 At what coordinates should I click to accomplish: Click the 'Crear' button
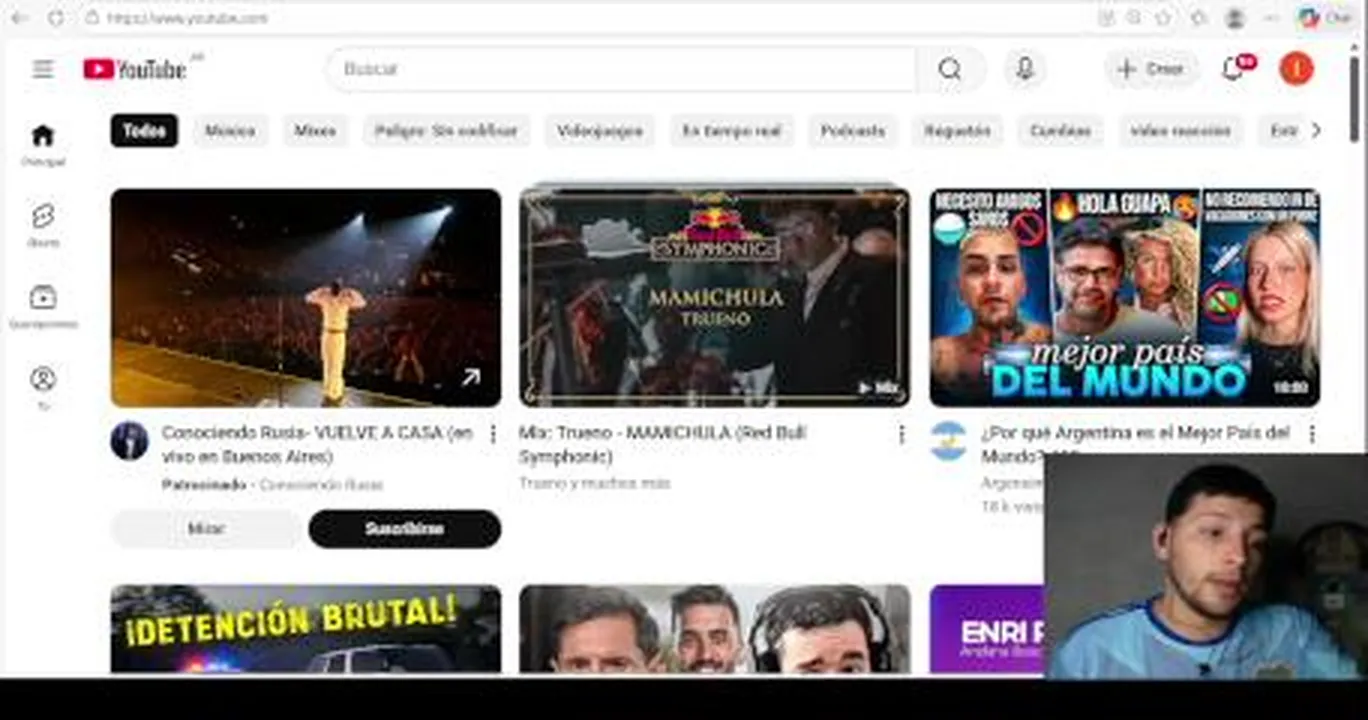click(x=1151, y=69)
